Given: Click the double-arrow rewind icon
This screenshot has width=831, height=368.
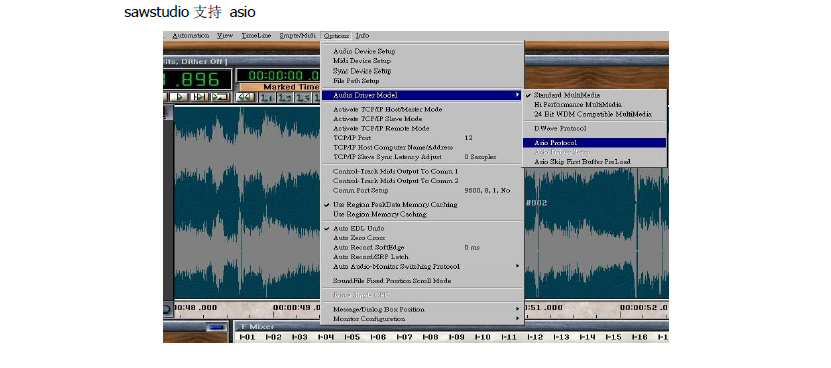Looking at the screenshot, I should 244,98.
